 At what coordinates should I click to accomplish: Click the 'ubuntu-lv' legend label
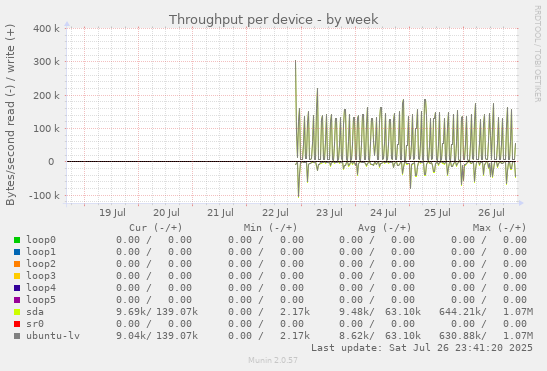(53, 336)
